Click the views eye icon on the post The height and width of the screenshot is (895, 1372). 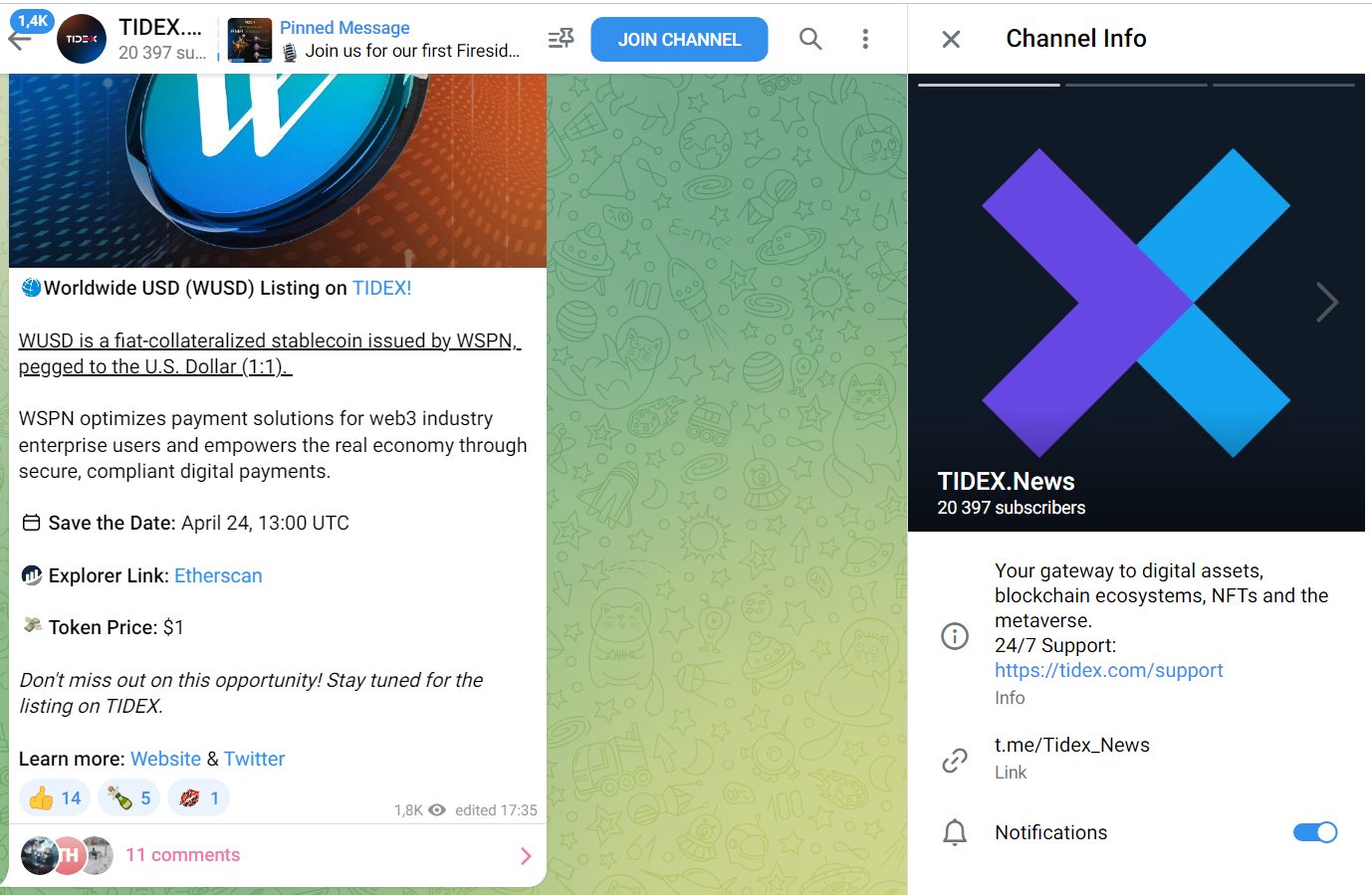click(436, 810)
